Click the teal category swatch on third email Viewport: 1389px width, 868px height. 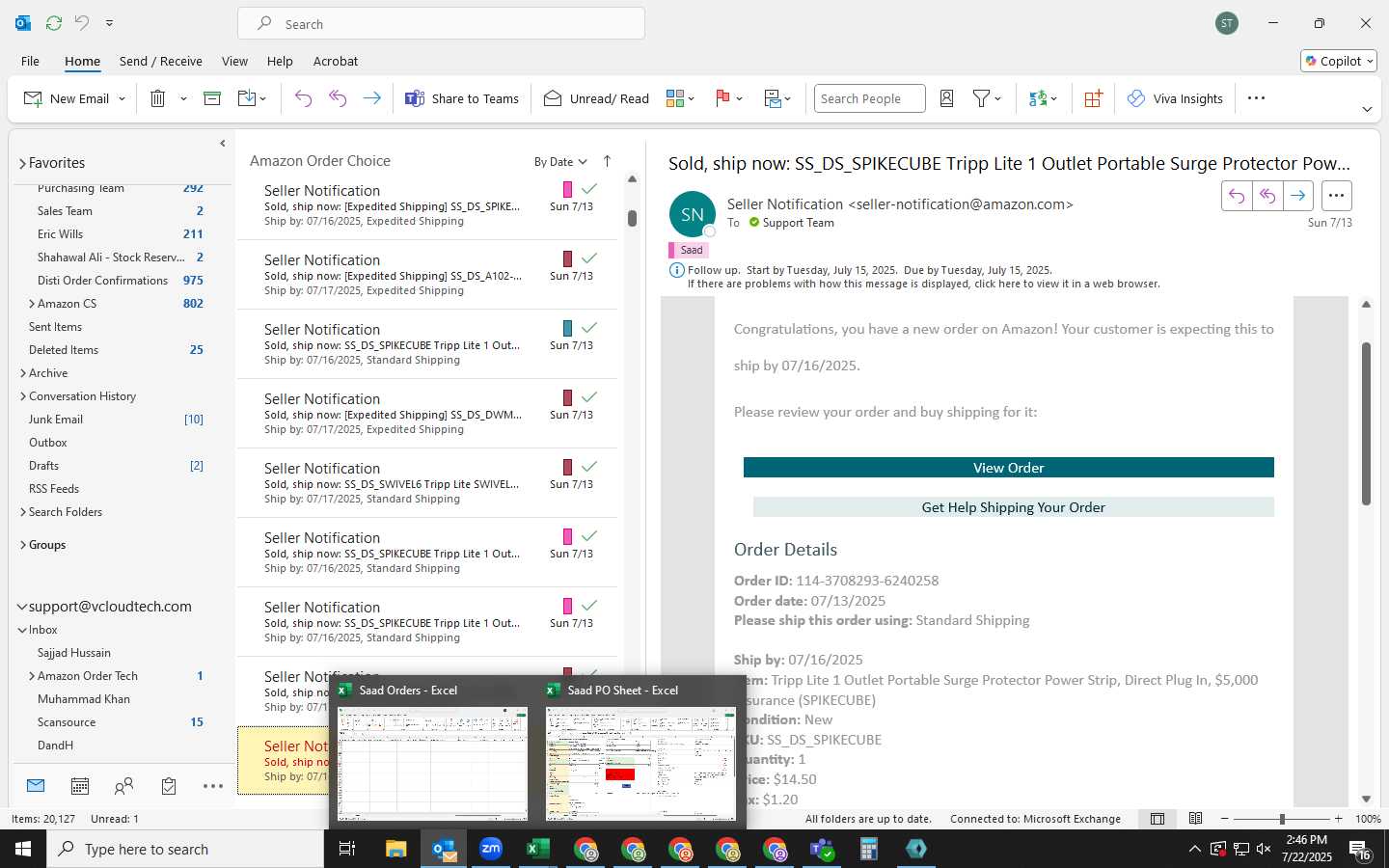(x=567, y=328)
